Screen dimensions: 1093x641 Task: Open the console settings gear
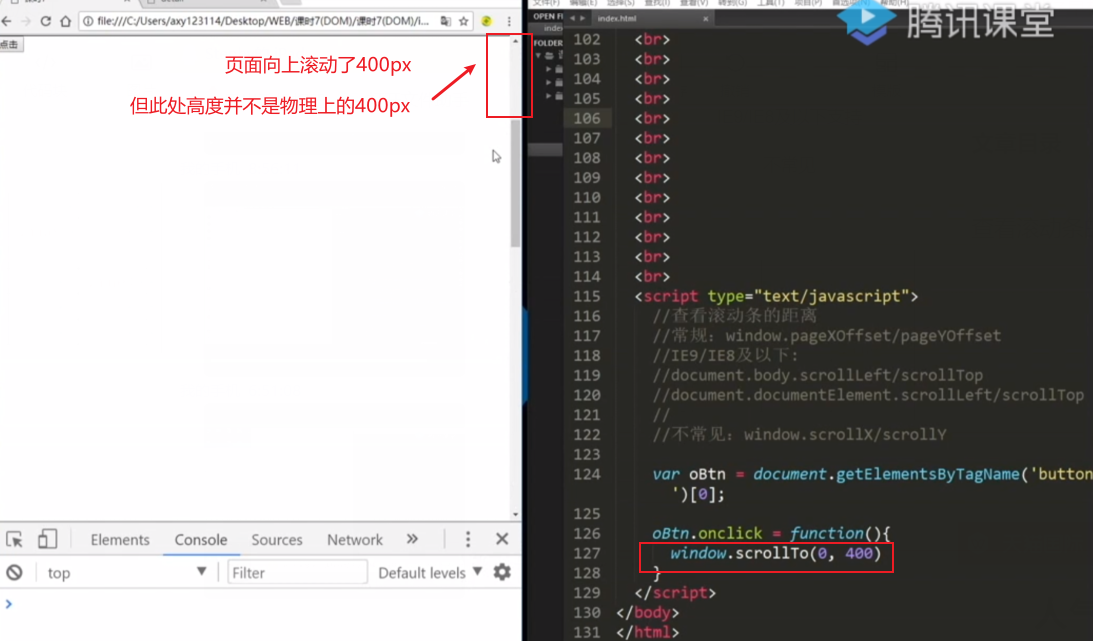click(502, 573)
